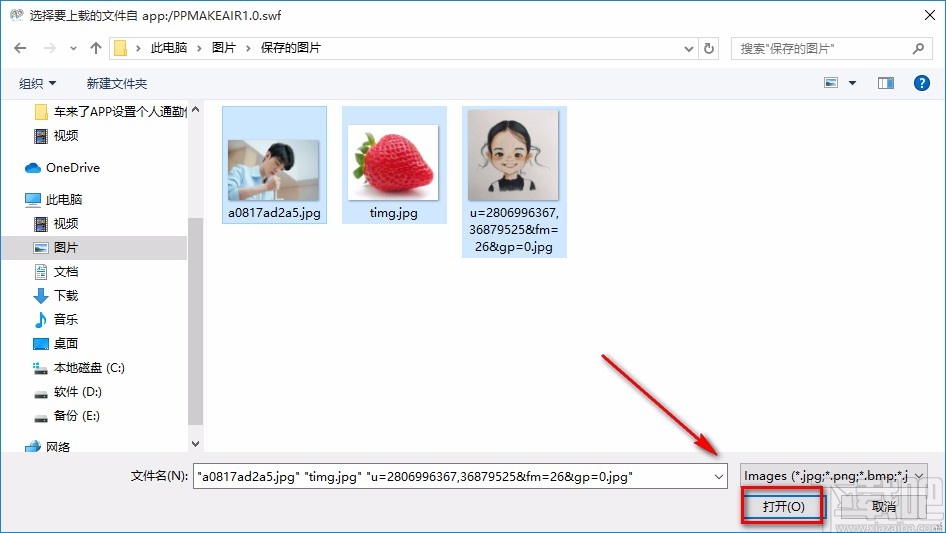Viewport: 946px width, 533px height.
Task: Select 图片 in the sidebar
Action: [94, 247]
